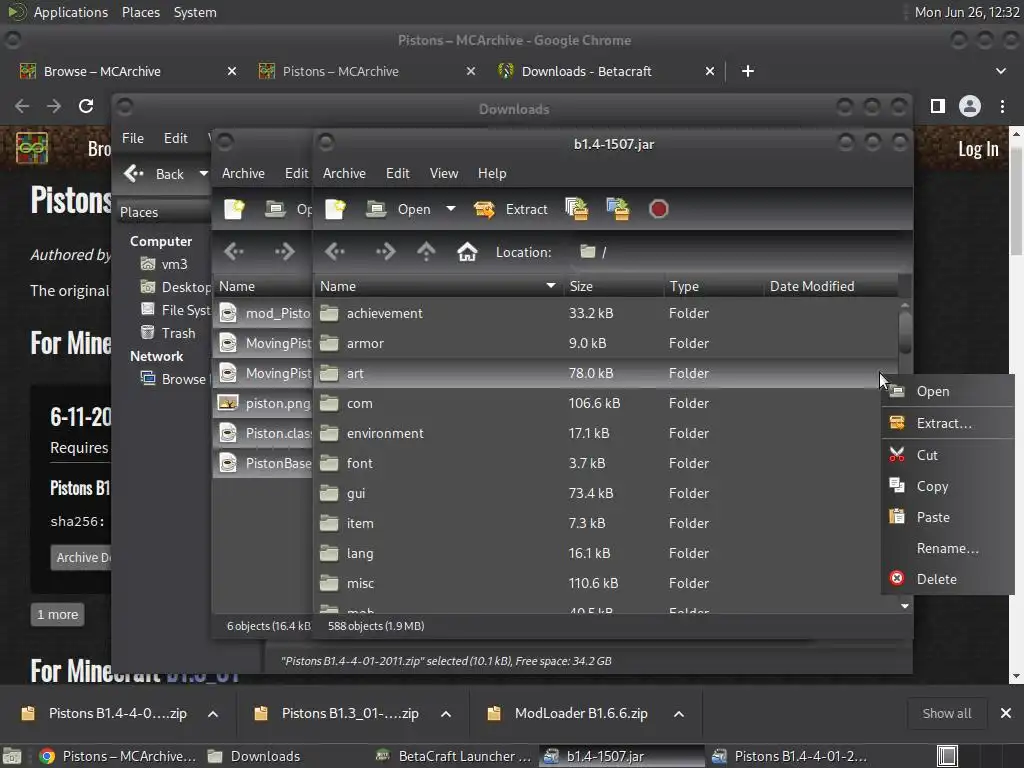Image resolution: width=1024 pixels, height=768 pixels.
Task: Go forward in b1.4-1507.jar archive navigation
Action: click(385, 251)
